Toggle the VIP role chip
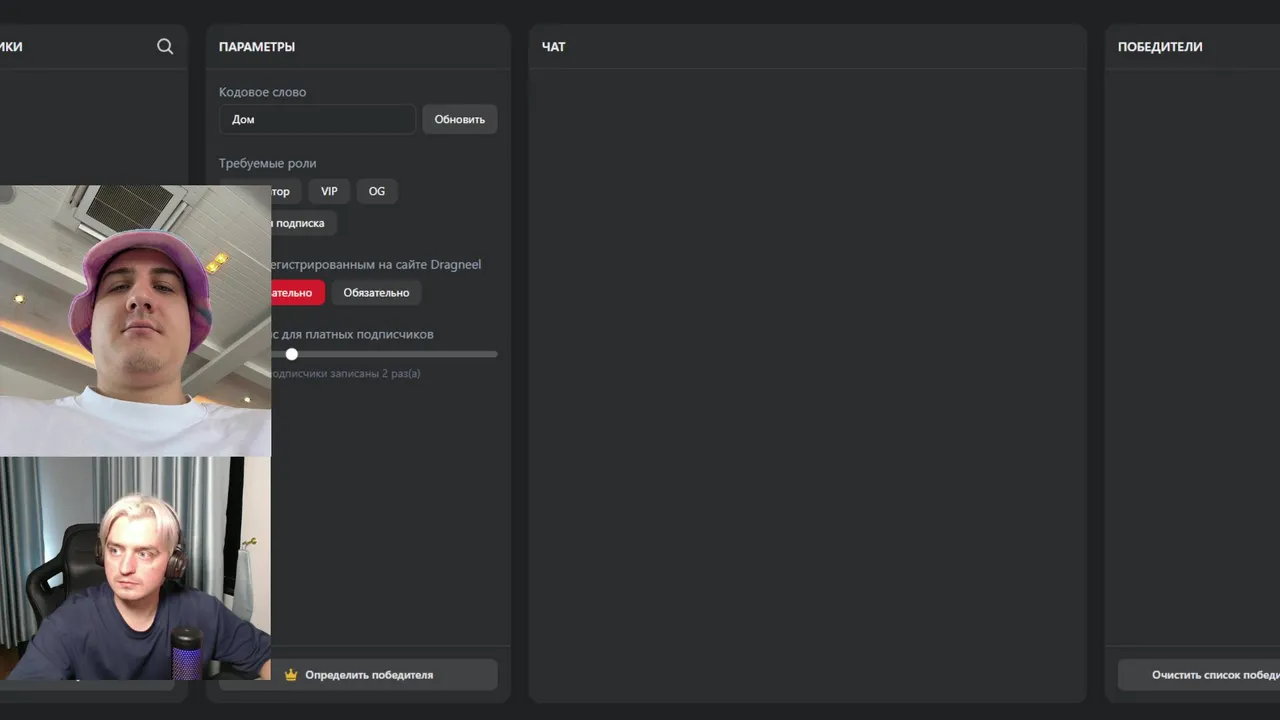Image resolution: width=1280 pixels, height=720 pixels. tap(329, 191)
